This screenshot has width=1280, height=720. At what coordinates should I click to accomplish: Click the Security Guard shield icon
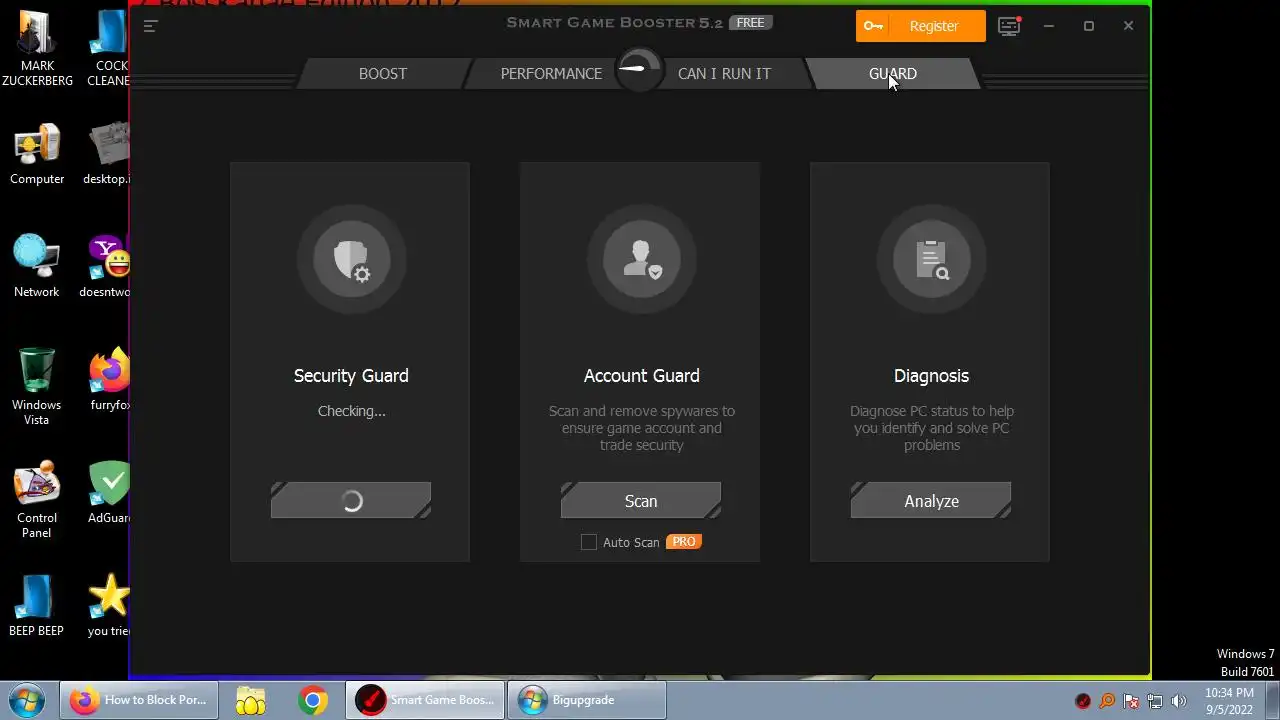coord(351,260)
